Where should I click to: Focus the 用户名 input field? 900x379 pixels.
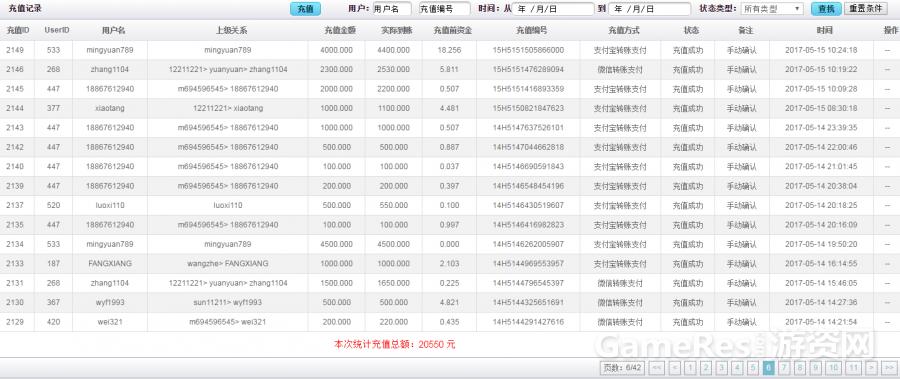coord(392,9)
